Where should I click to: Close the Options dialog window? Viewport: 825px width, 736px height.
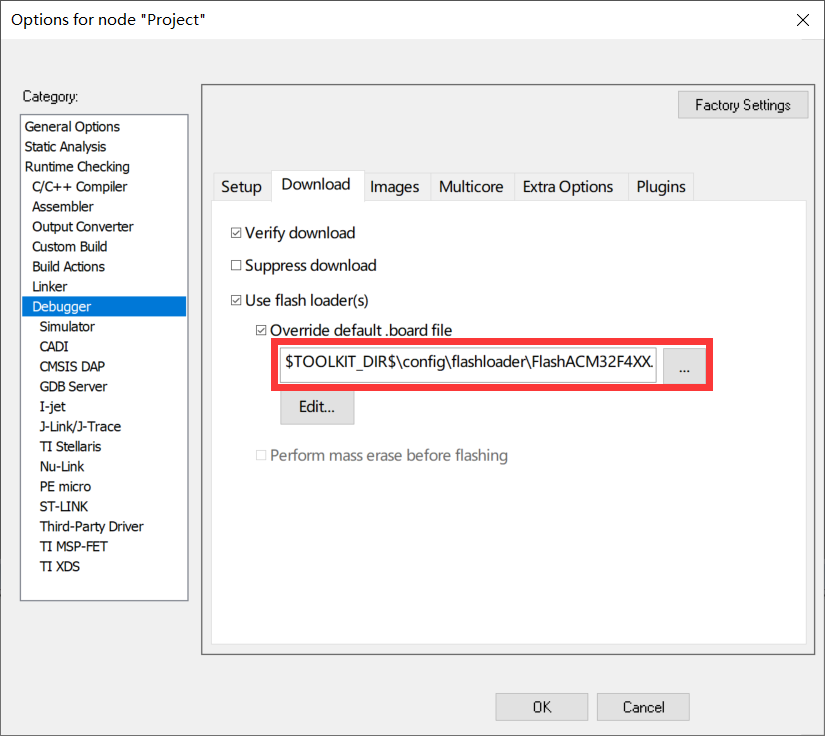coord(801,20)
